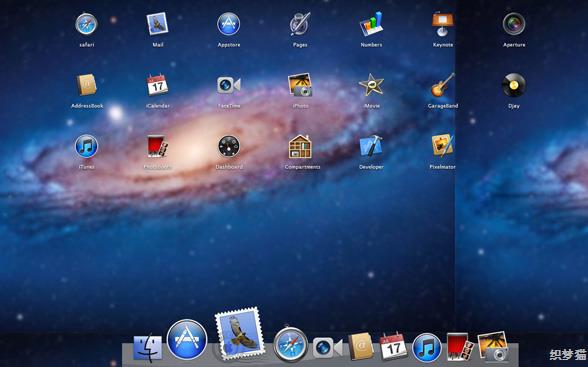Open the iMovie star icon
Screen dimensions: 588x367
(371, 85)
